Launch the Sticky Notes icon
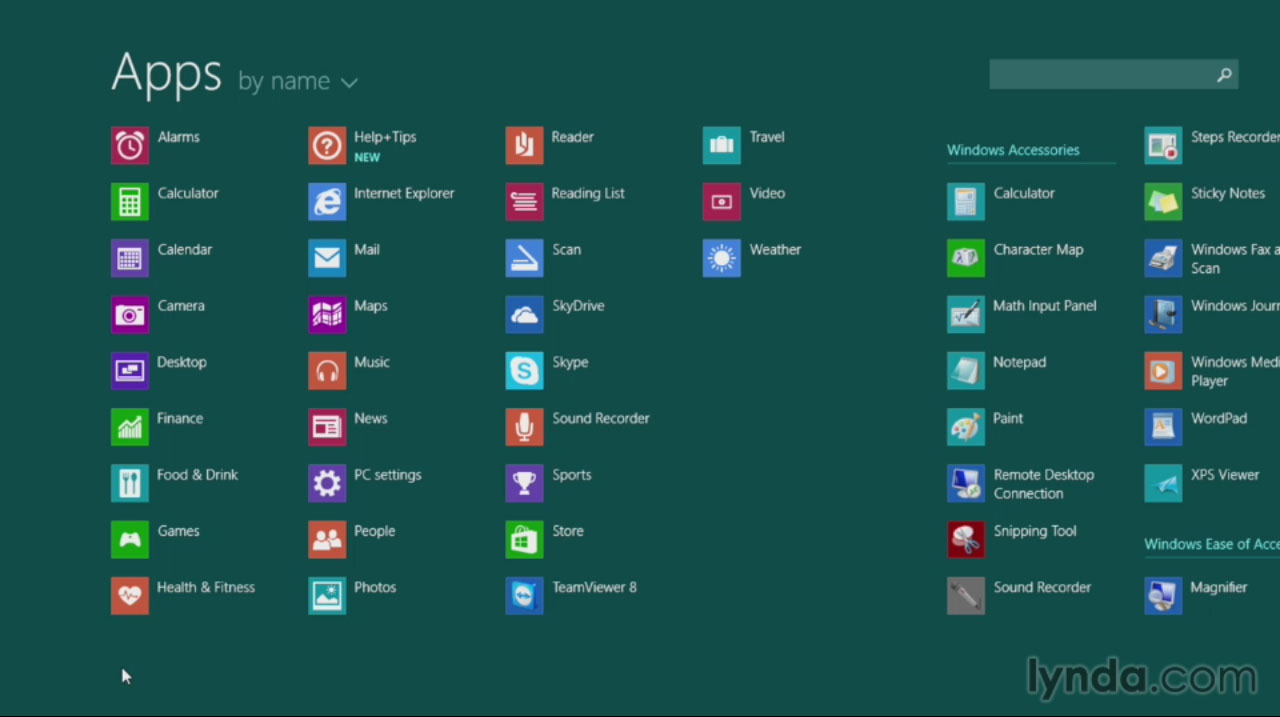Screen dimensions: 1280x717 [x=1163, y=202]
